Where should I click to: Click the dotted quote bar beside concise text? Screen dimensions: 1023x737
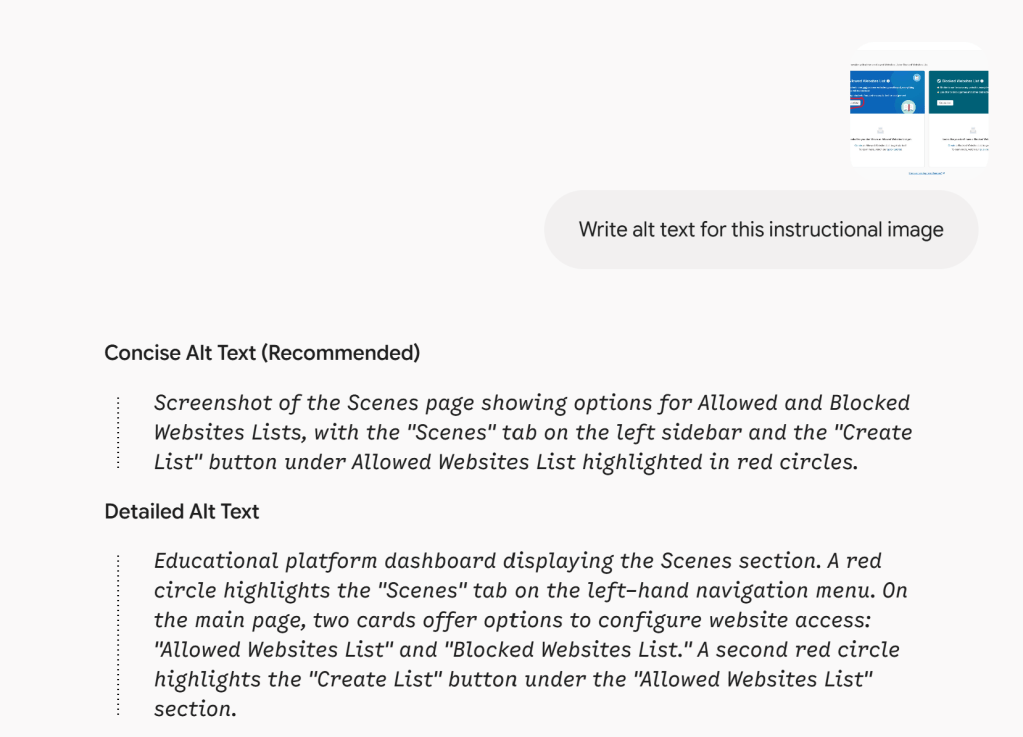coord(118,432)
